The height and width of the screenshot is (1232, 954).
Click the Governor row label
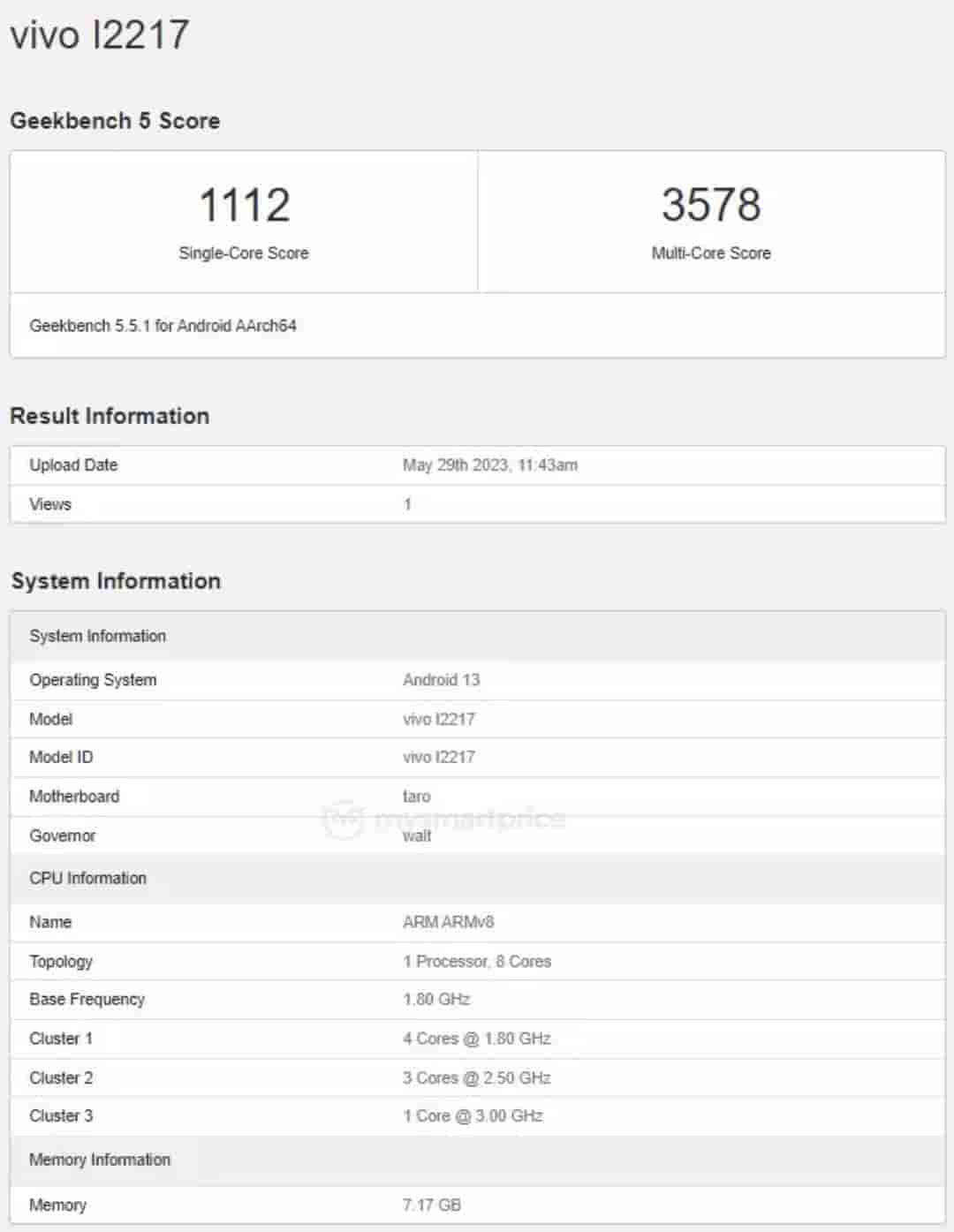coord(62,835)
